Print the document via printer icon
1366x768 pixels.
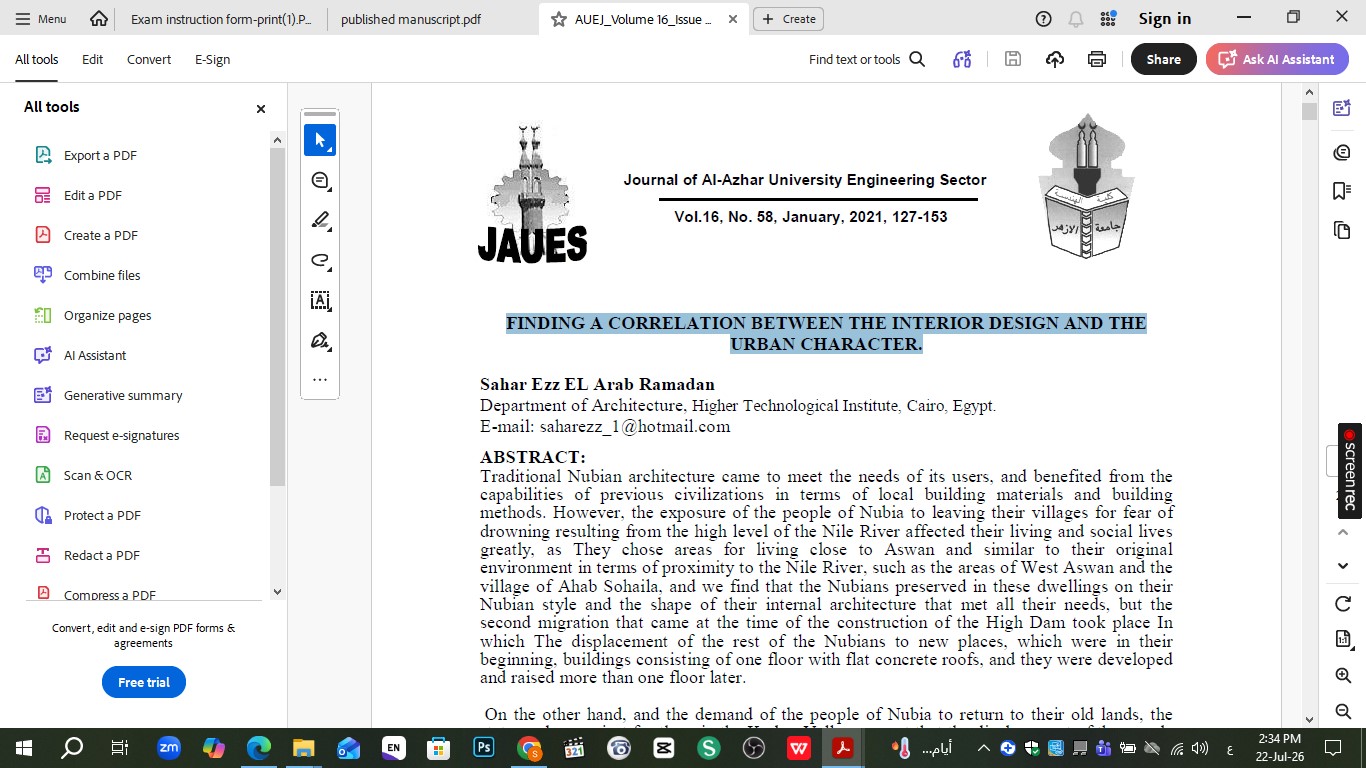(x=1097, y=59)
